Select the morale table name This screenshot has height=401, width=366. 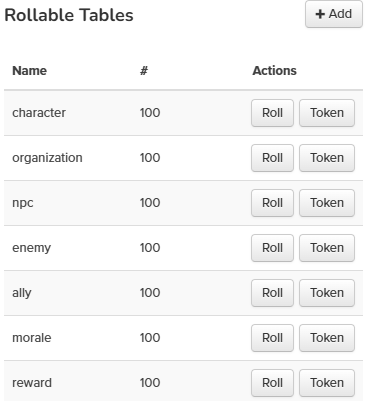click(32, 338)
